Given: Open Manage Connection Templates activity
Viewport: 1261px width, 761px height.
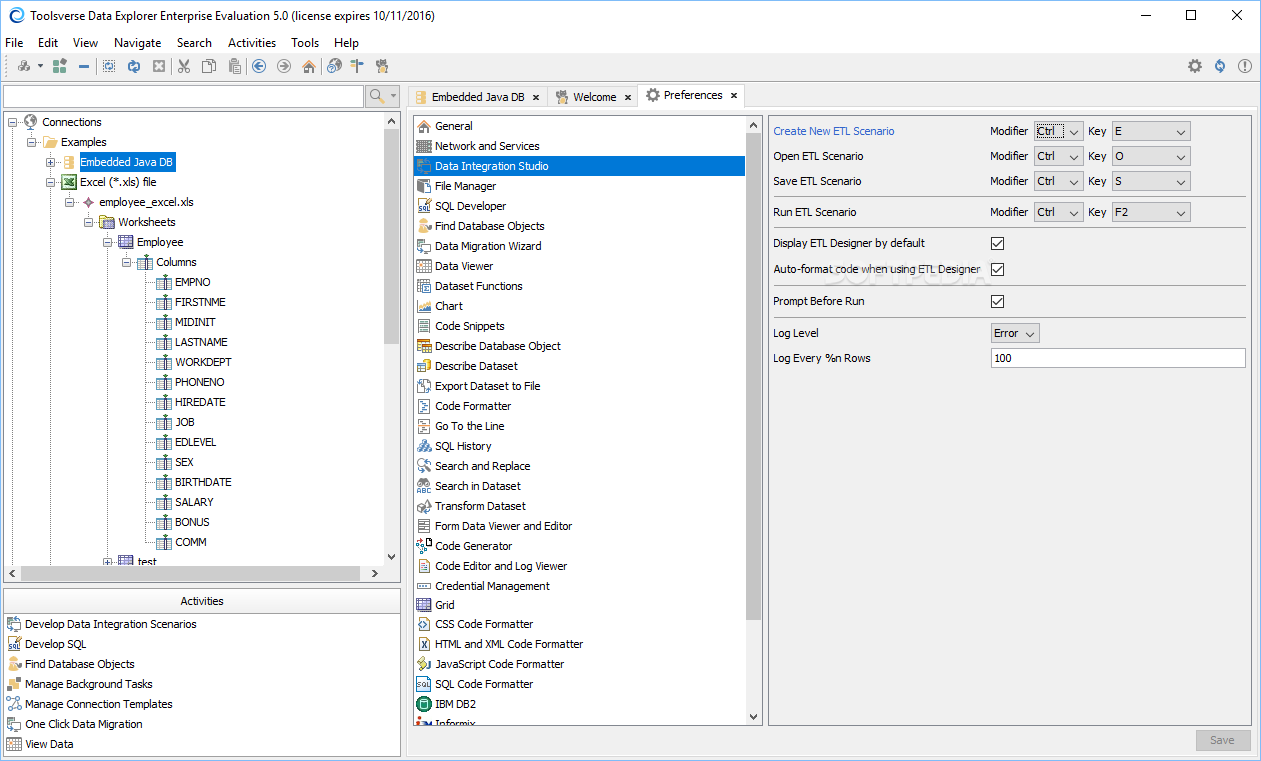Looking at the screenshot, I should 90,704.
